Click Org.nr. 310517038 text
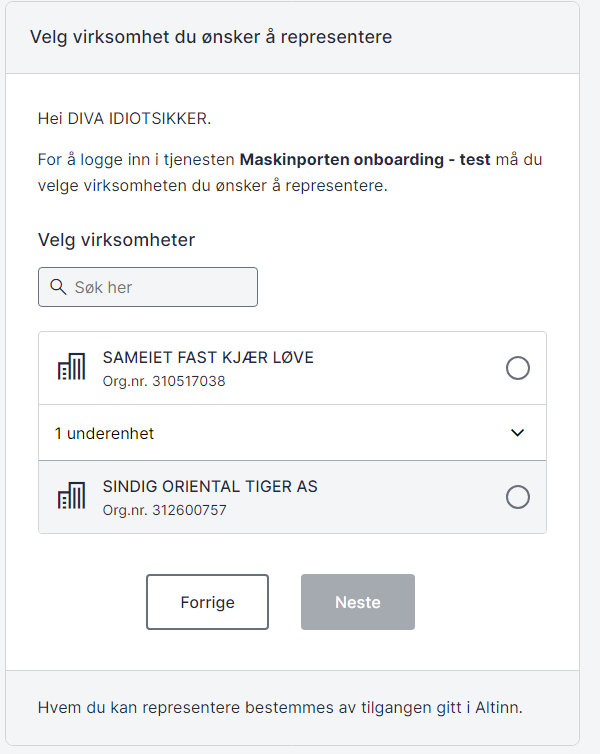Screen dimensions: 600x754 point(164,381)
